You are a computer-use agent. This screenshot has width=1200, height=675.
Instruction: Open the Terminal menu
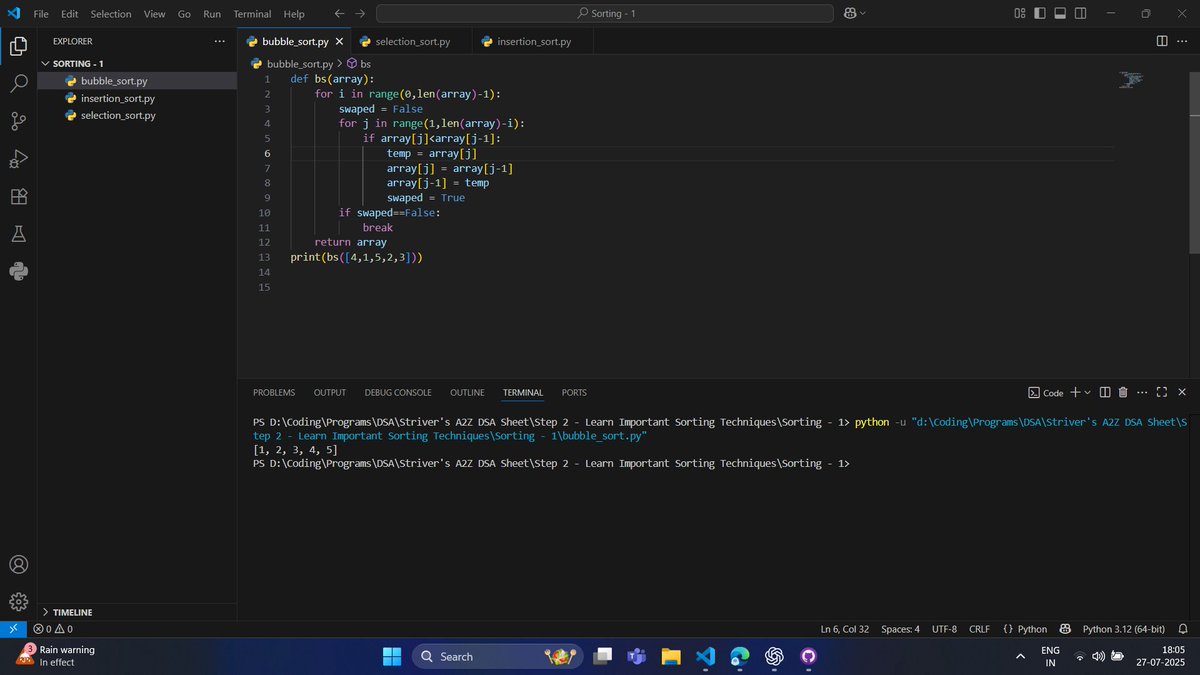point(252,14)
